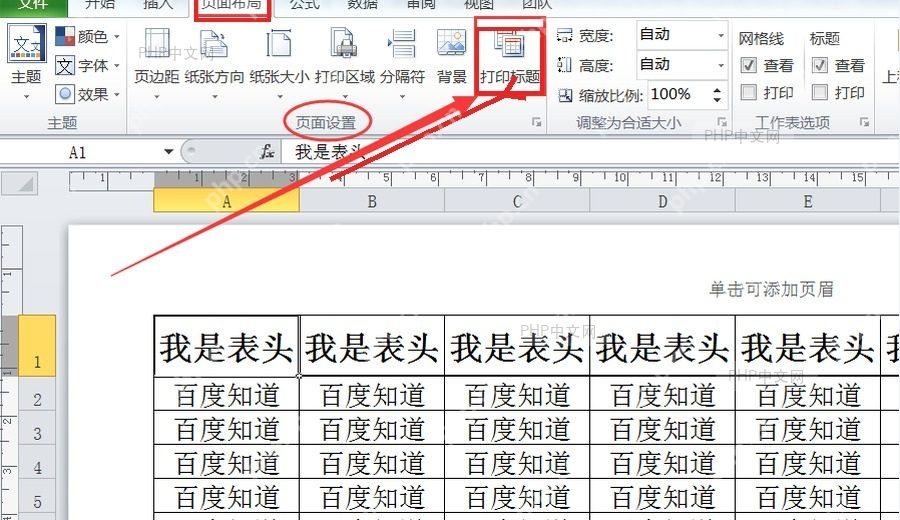
Task: Select row 5 header
Action: [x=37, y=496]
